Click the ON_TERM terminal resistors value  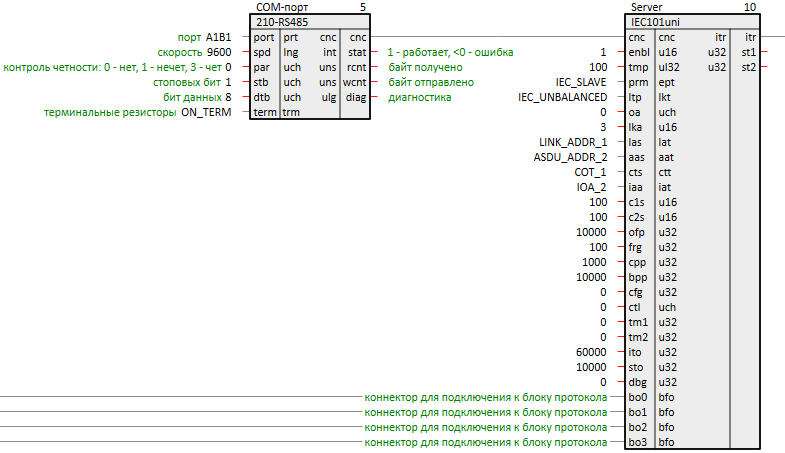pos(206,113)
